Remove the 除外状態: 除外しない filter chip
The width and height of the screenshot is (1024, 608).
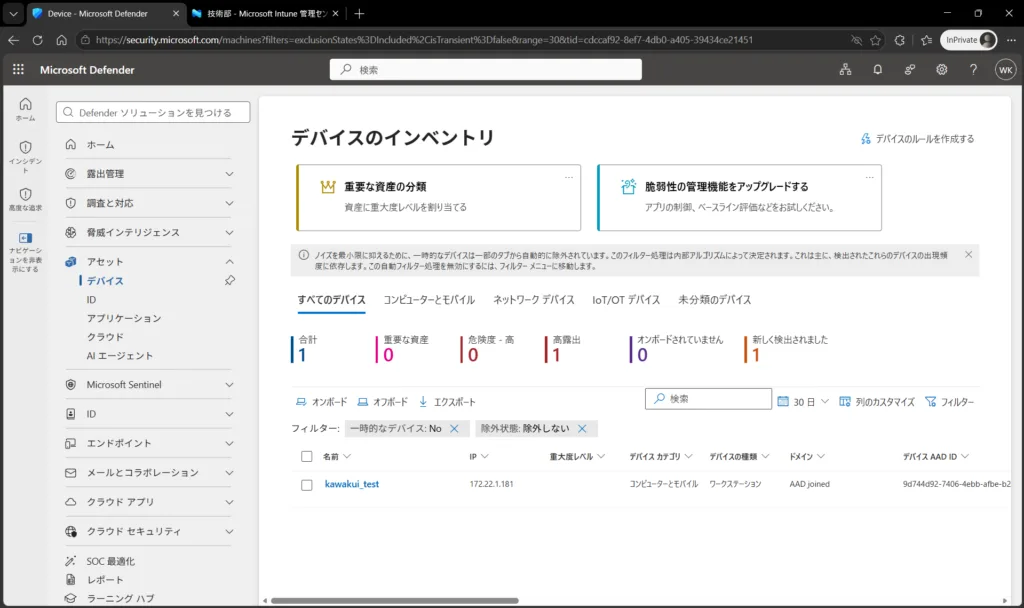click(582, 428)
